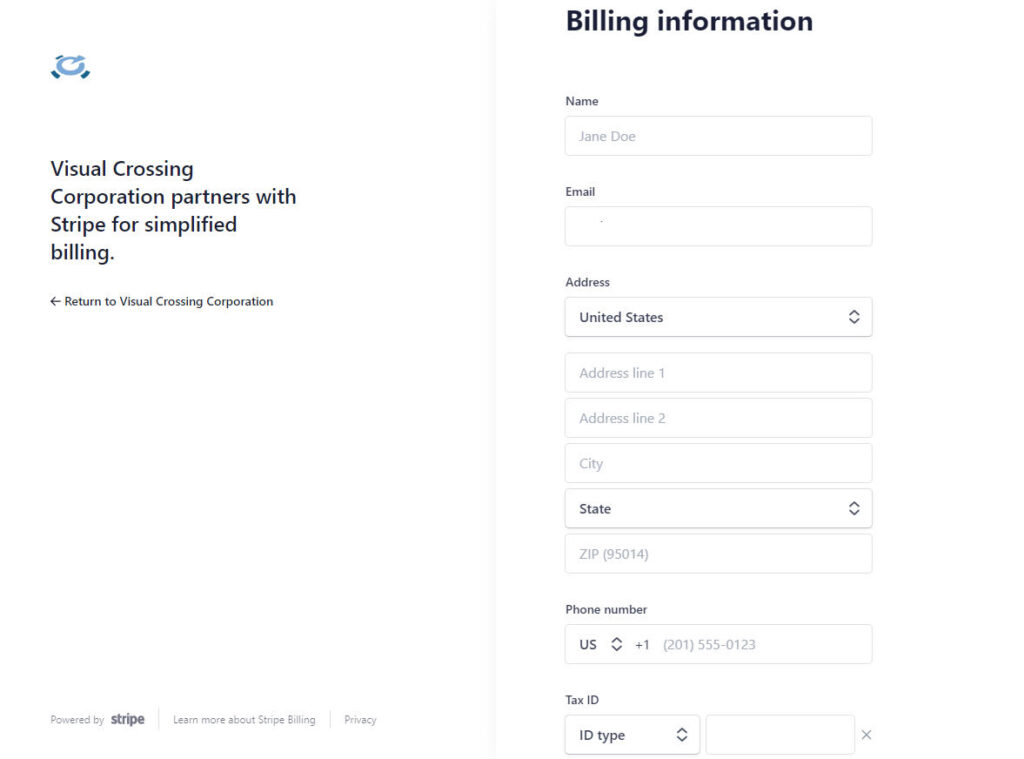Open the Privacy link
The width and height of the screenshot is (1024, 759).
pos(360,719)
